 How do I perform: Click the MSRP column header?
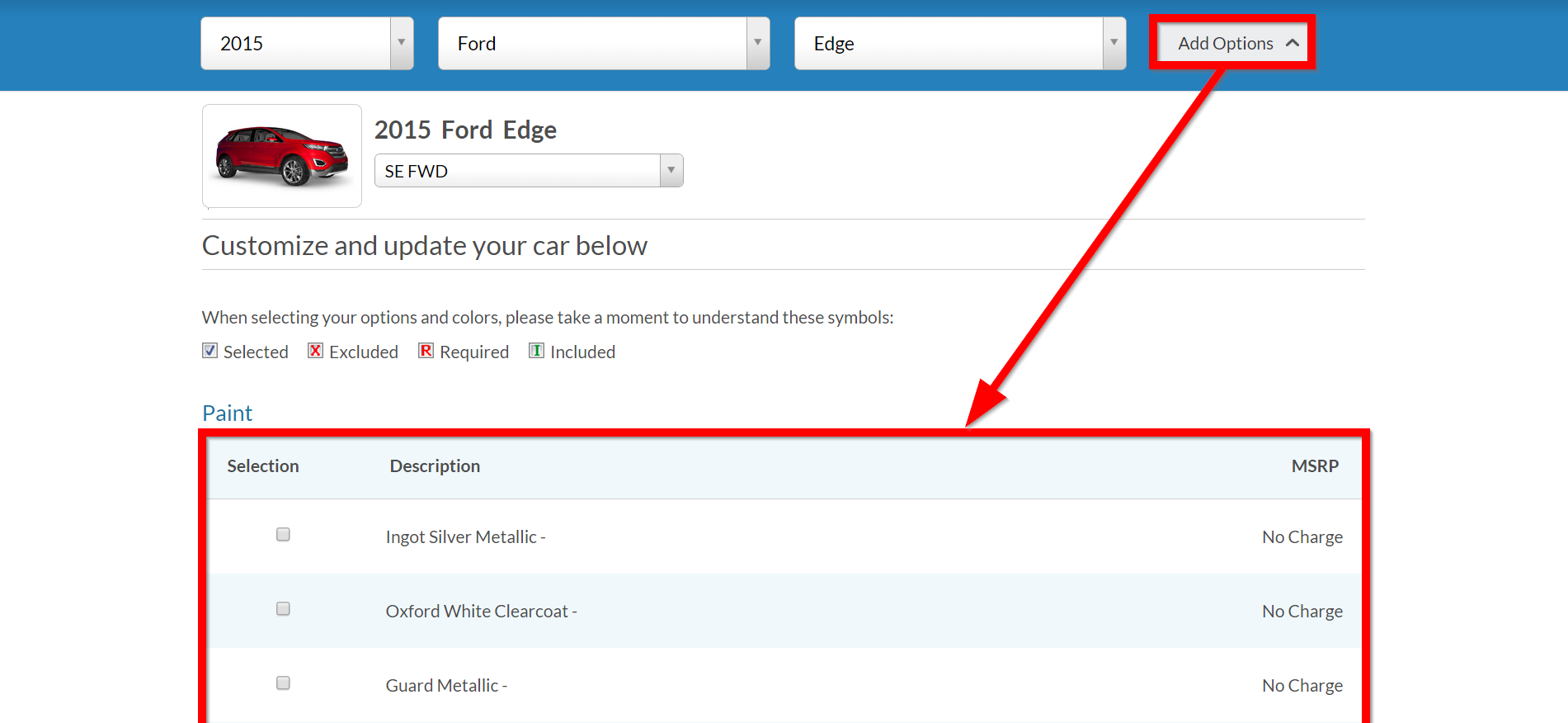click(x=1316, y=465)
